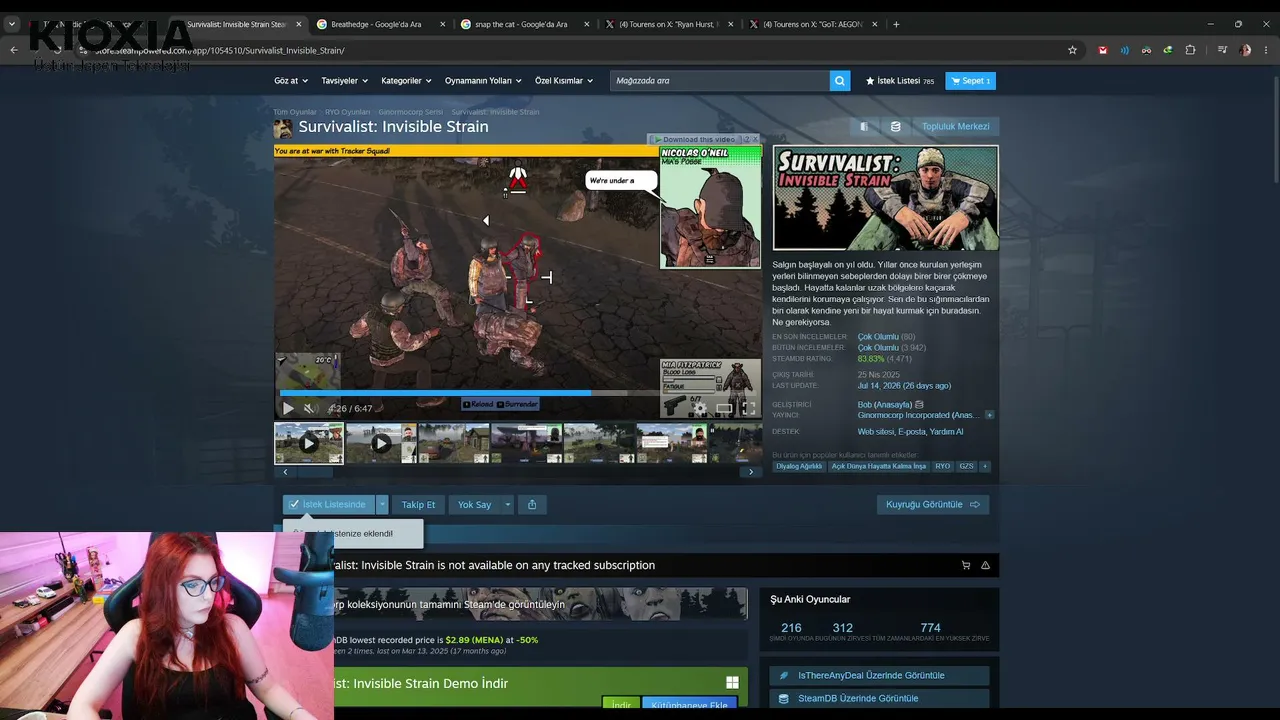The width and height of the screenshot is (1280, 720).
Task: Play the trailer video
Action: tap(288, 408)
